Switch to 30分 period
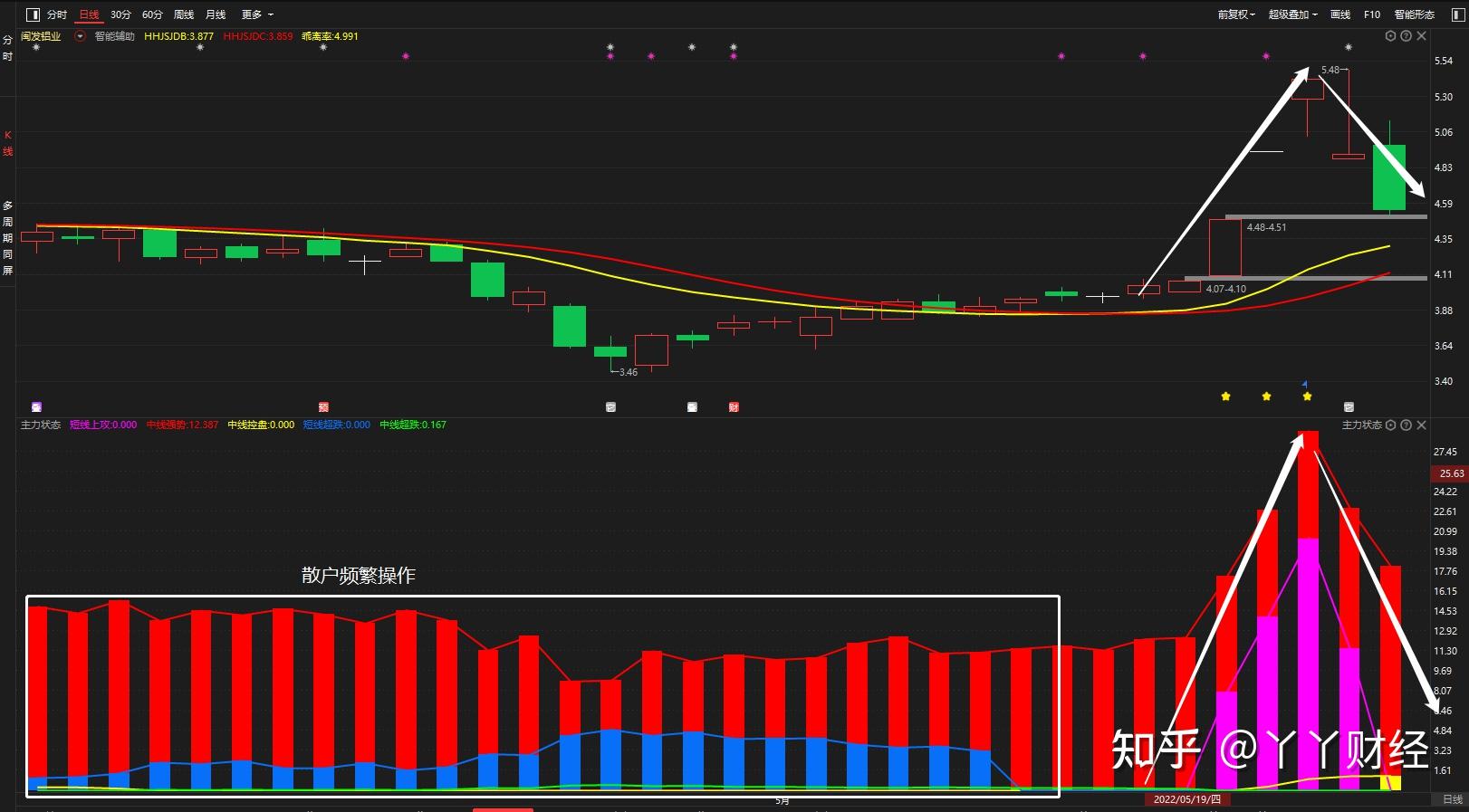1469x812 pixels. (x=120, y=14)
